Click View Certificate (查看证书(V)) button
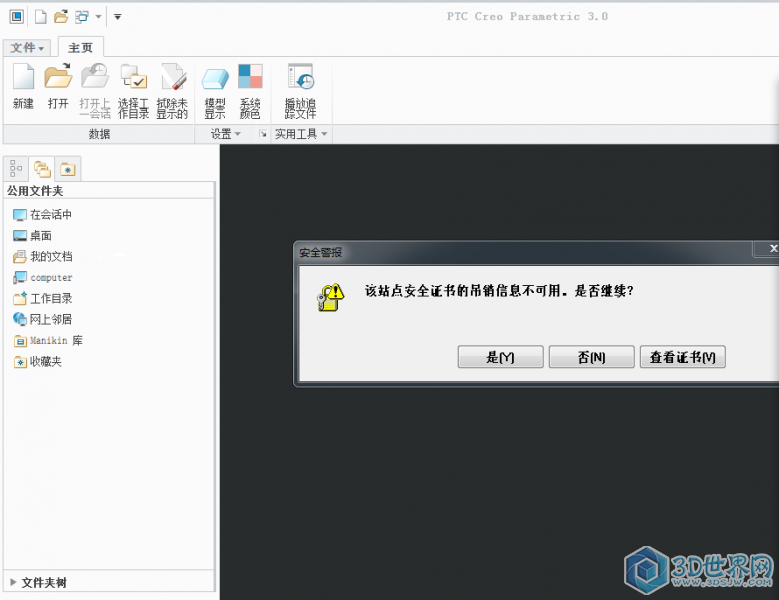The height and width of the screenshot is (600, 779). click(683, 357)
